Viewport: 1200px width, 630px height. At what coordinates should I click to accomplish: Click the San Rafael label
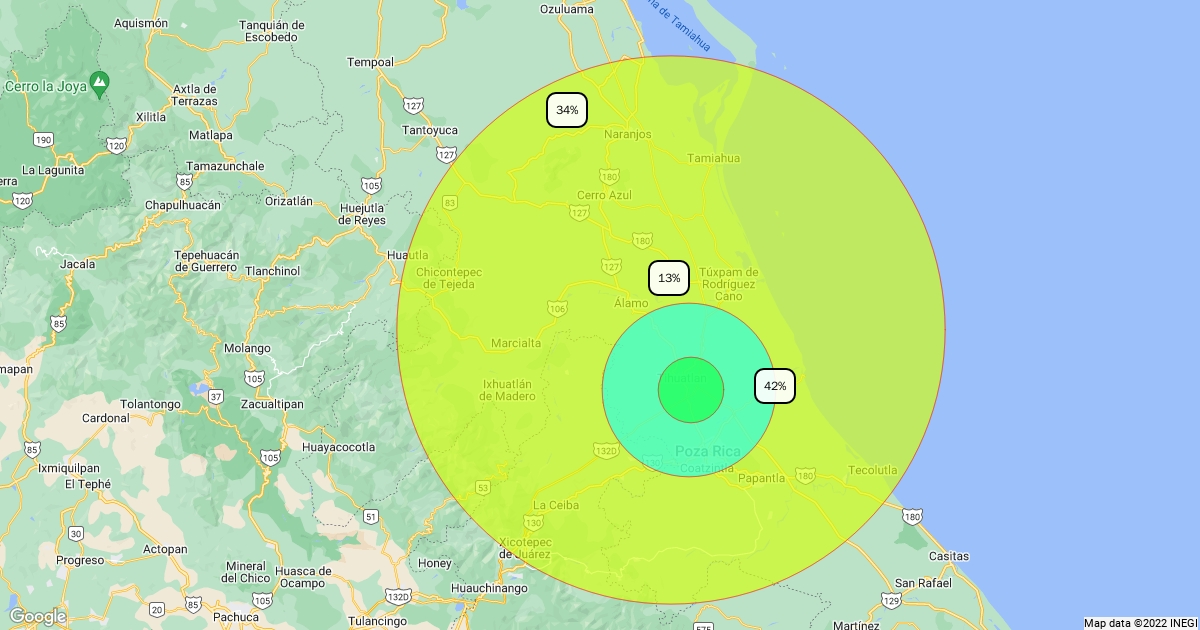(921, 583)
